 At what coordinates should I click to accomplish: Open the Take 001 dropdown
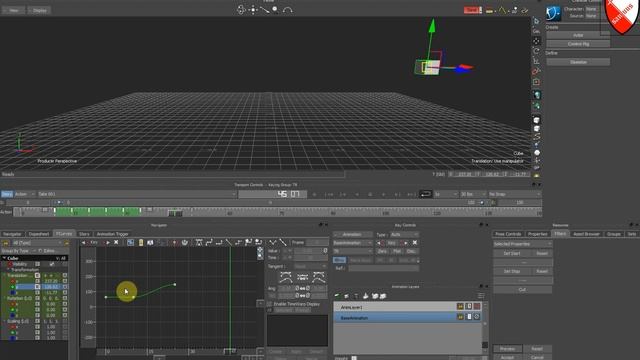point(137,194)
